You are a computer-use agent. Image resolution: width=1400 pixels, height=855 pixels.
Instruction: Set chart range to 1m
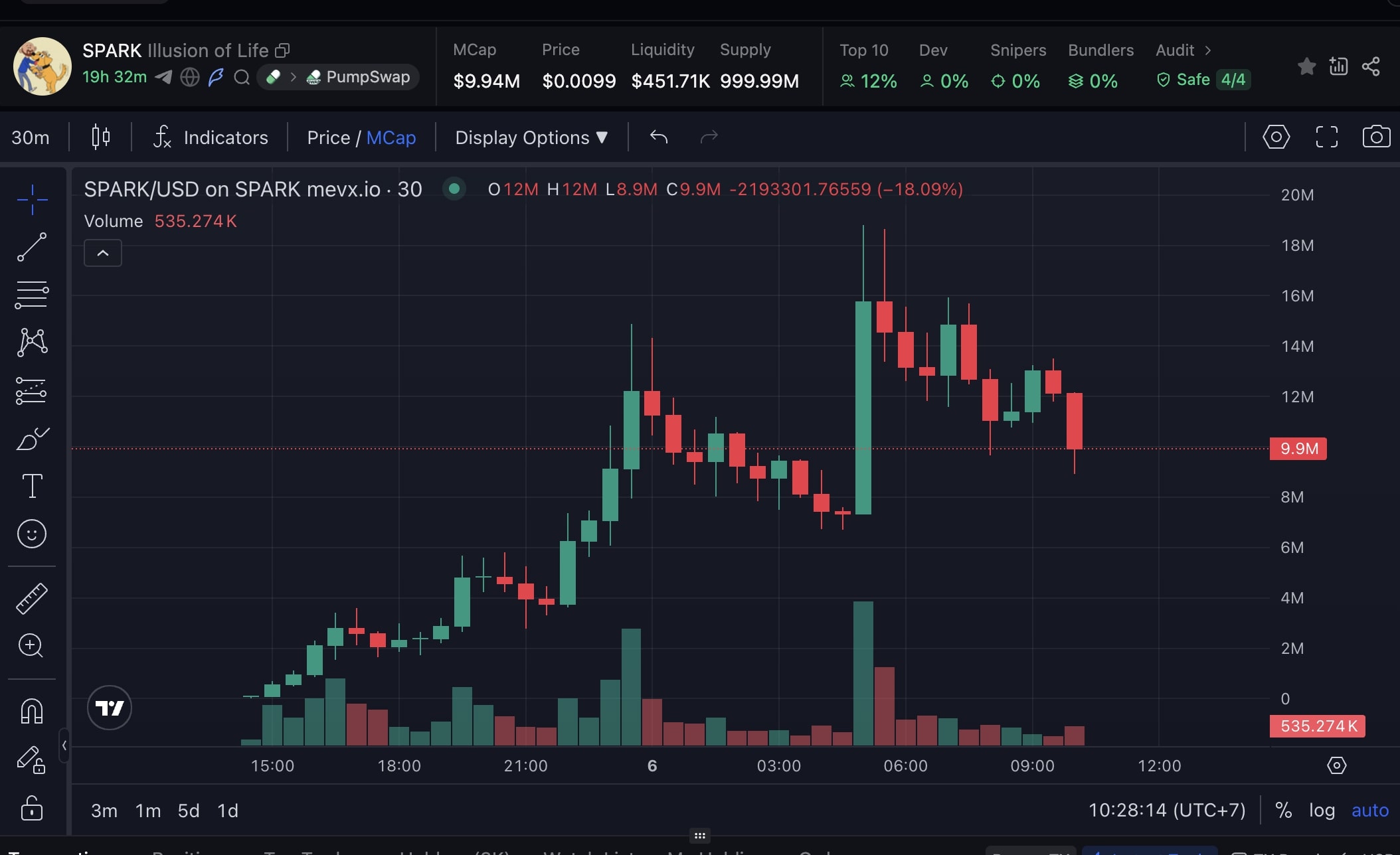click(x=148, y=811)
